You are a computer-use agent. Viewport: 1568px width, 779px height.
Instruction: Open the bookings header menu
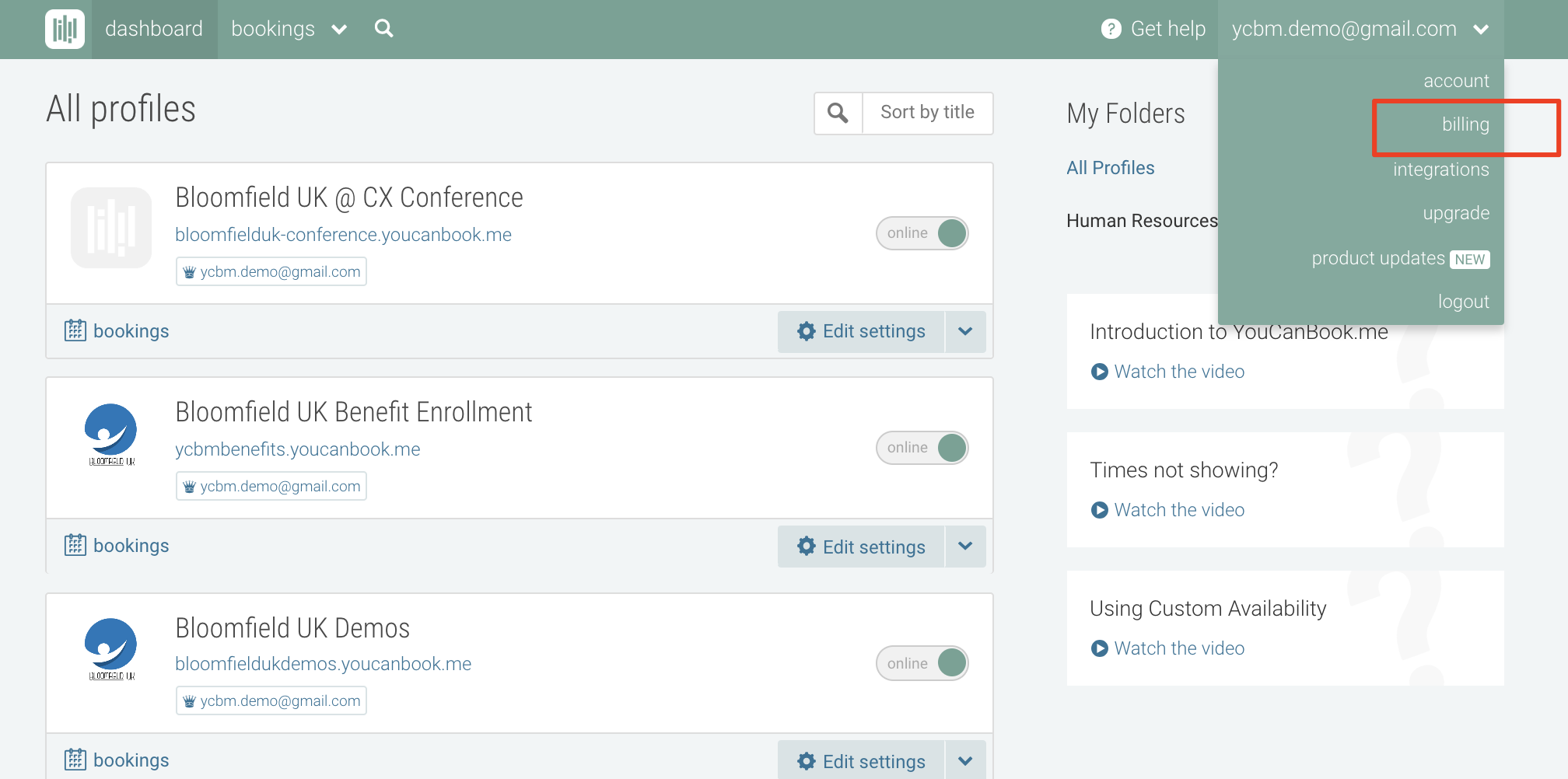point(273,29)
